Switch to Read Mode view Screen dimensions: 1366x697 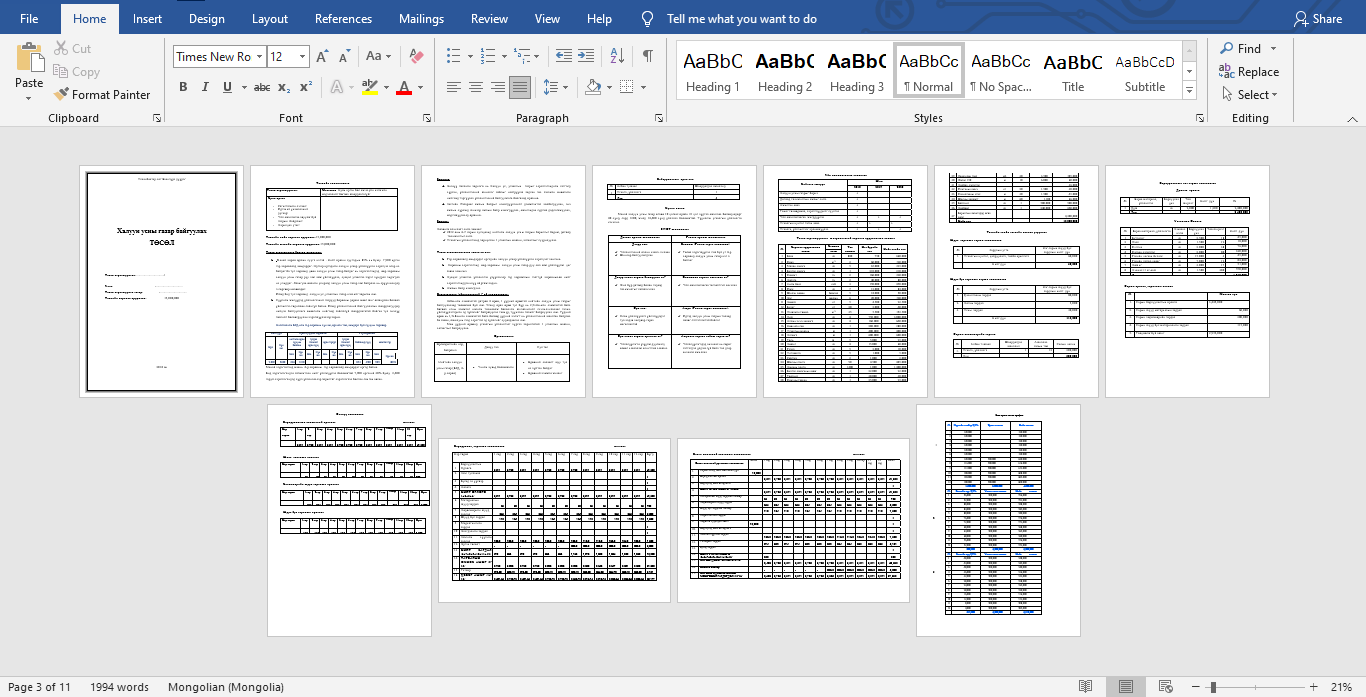[x=1086, y=687]
